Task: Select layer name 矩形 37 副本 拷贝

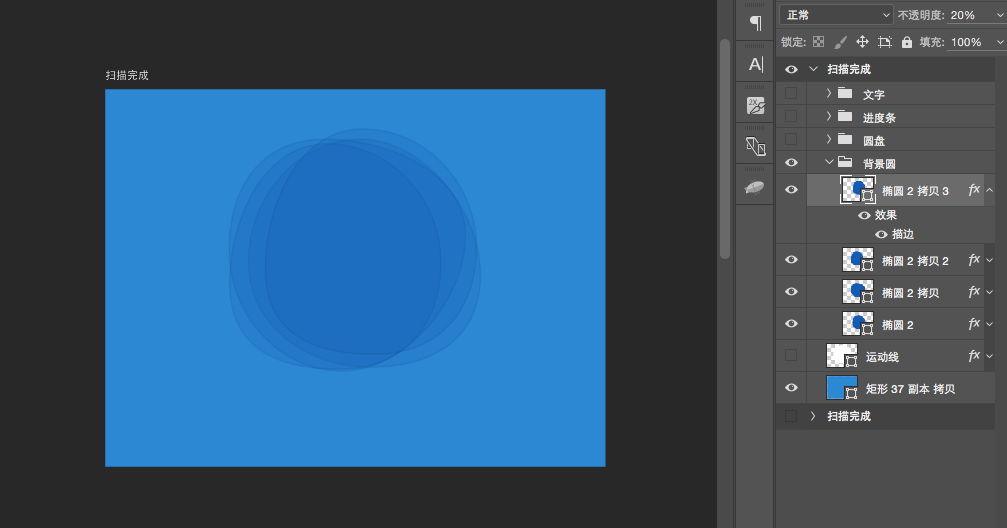Action: pyautogui.click(x=910, y=389)
